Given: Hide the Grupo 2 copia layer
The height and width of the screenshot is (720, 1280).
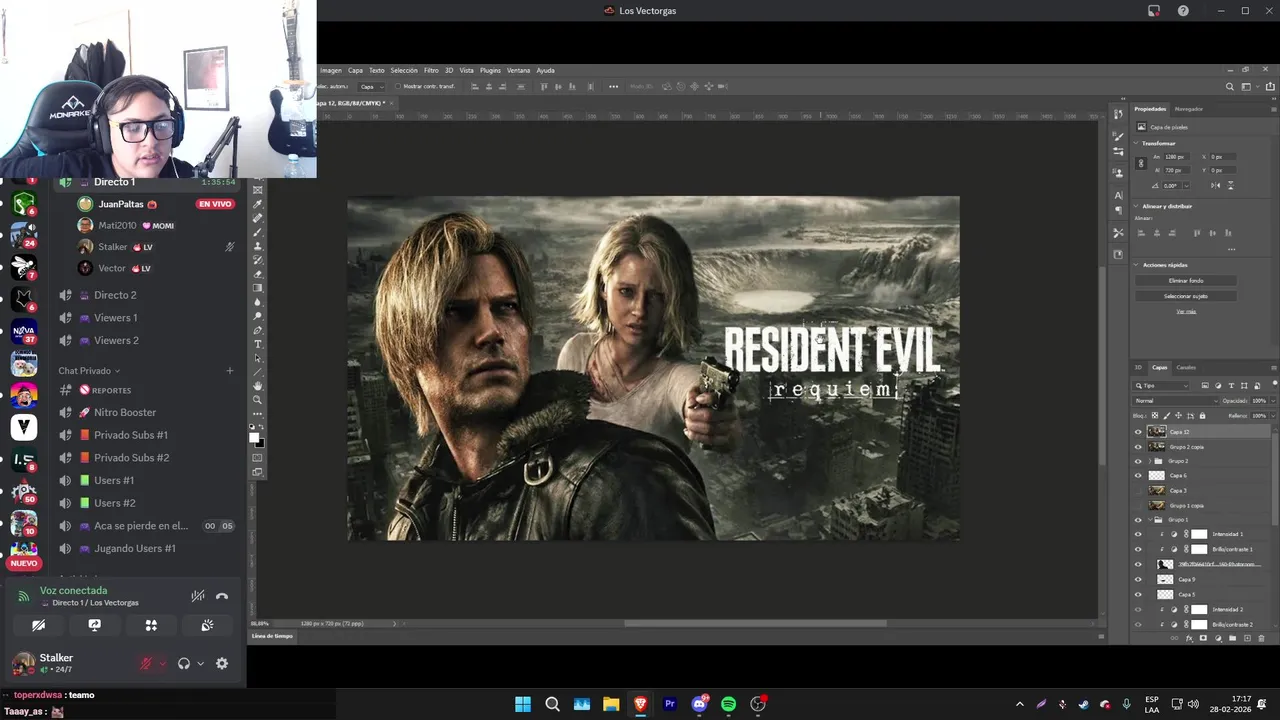Looking at the screenshot, I should pyautogui.click(x=1138, y=447).
